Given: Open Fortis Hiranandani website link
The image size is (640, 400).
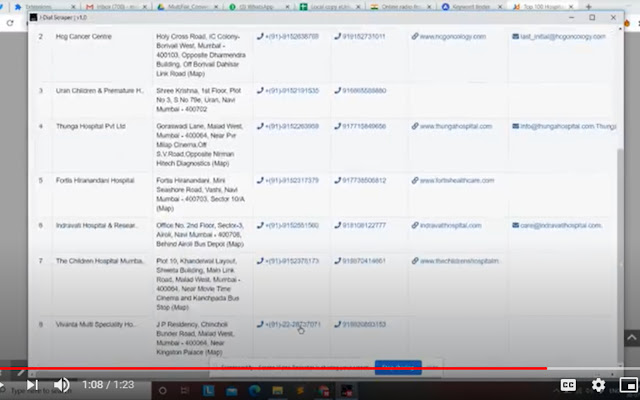Looking at the screenshot, I should (x=453, y=180).
